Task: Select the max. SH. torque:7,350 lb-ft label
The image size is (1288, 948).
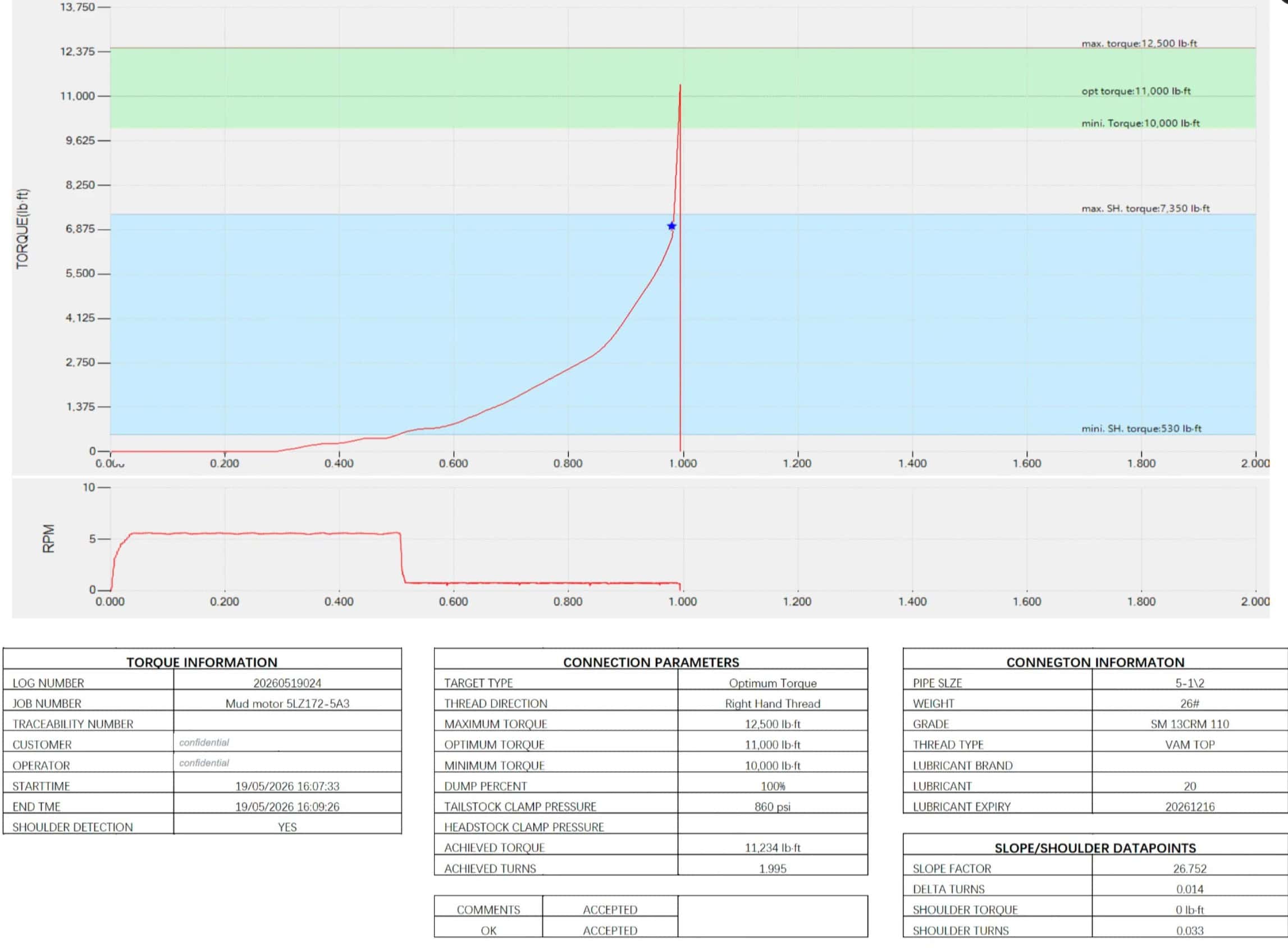Action: click(1145, 208)
